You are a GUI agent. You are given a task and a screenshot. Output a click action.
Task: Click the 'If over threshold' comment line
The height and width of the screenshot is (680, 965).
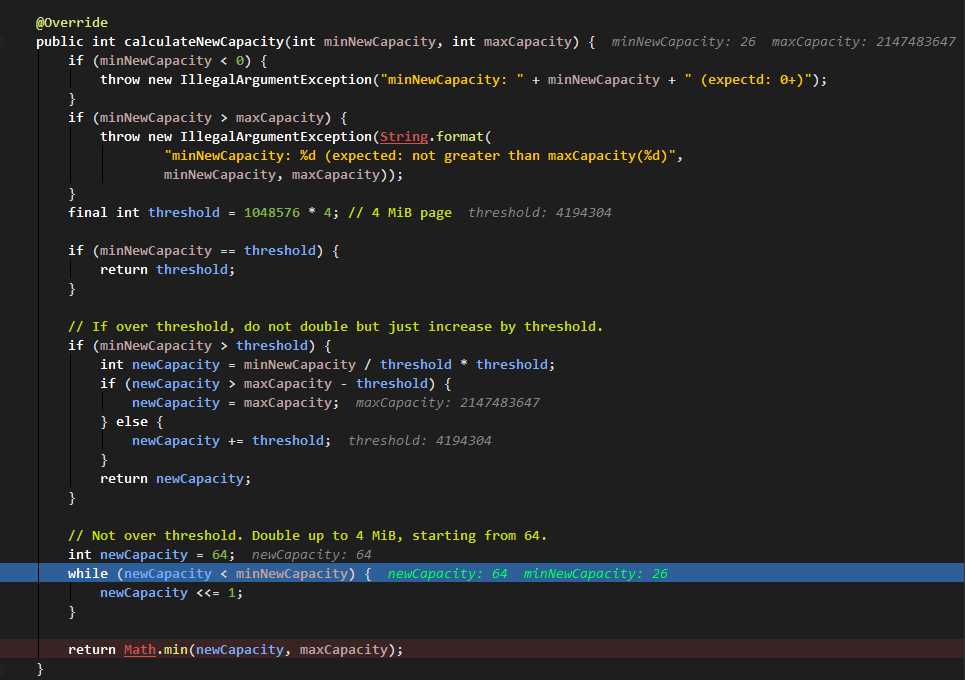[335, 327]
